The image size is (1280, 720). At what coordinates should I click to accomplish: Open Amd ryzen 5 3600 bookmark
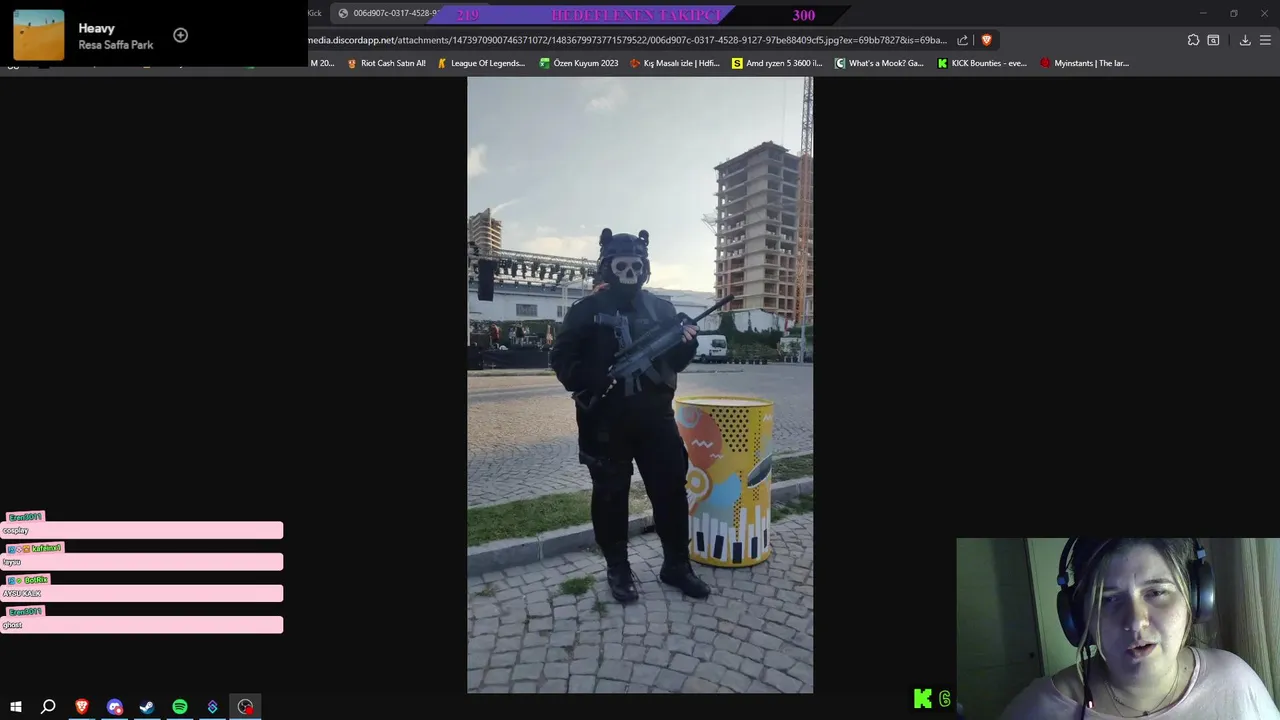coord(777,63)
